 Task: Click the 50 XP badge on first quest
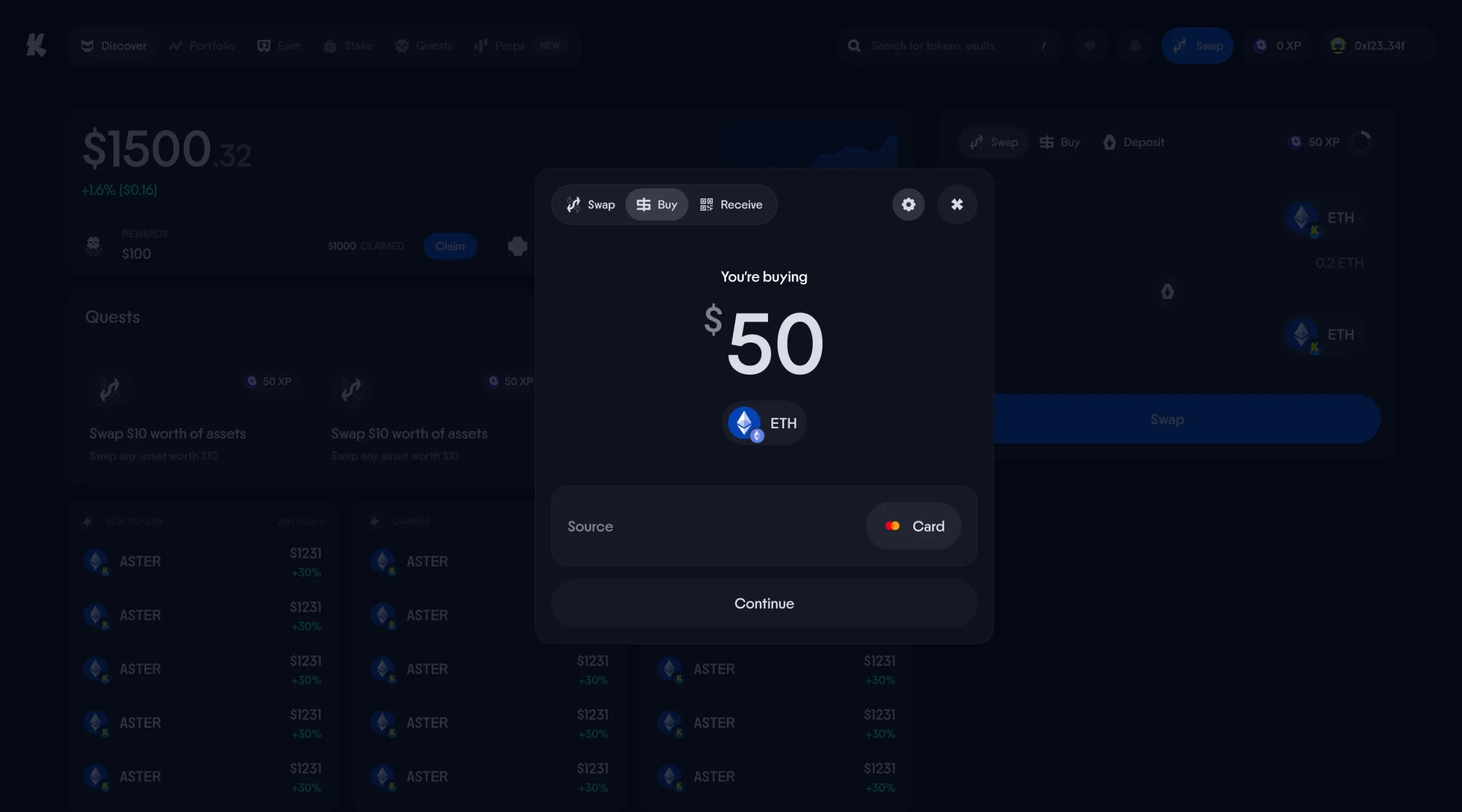tap(268, 381)
